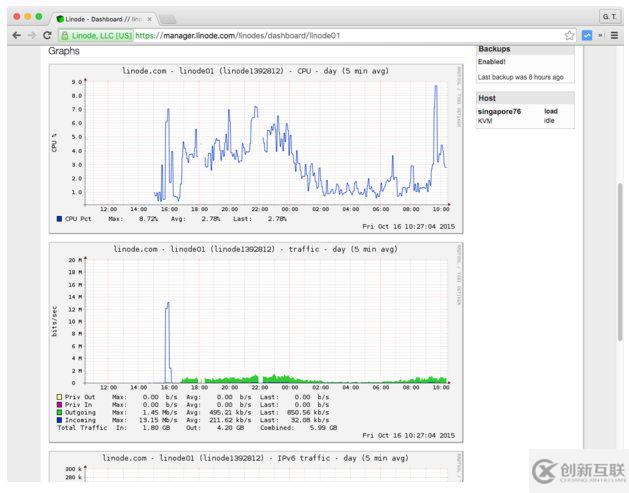Click the blue extension icon in toolbar
The width and height of the screenshot is (629, 493).
587,35
